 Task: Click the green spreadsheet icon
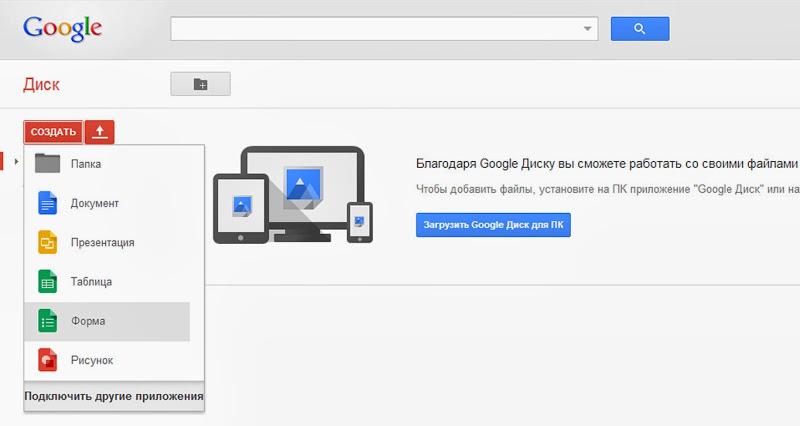[47, 281]
